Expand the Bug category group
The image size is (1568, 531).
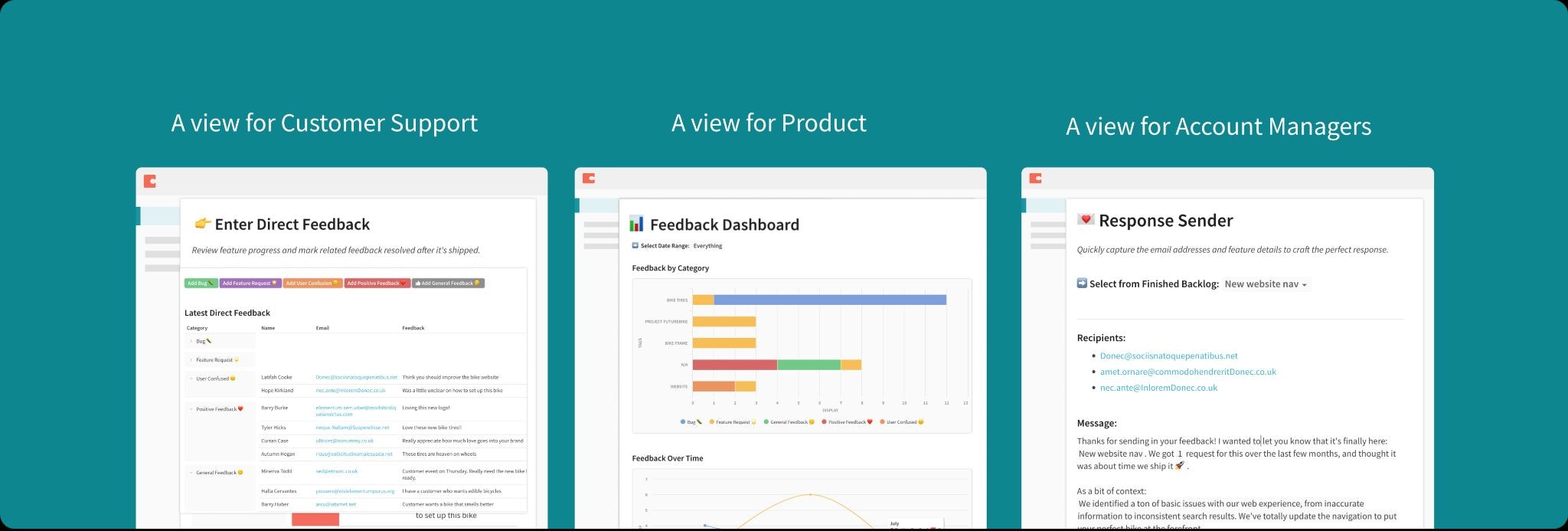191,341
